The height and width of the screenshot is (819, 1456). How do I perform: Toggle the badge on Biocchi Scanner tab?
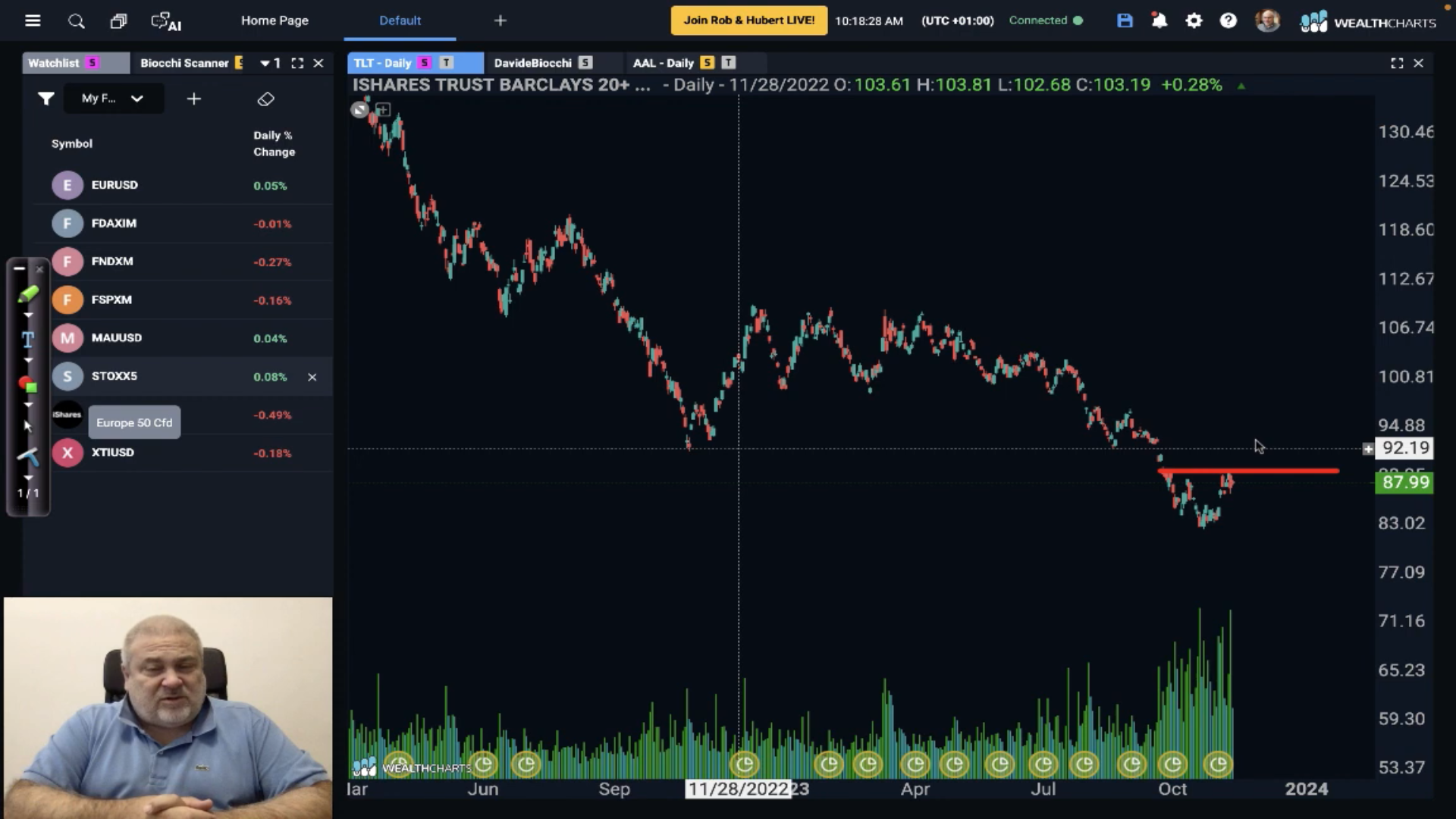pyautogui.click(x=239, y=63)
